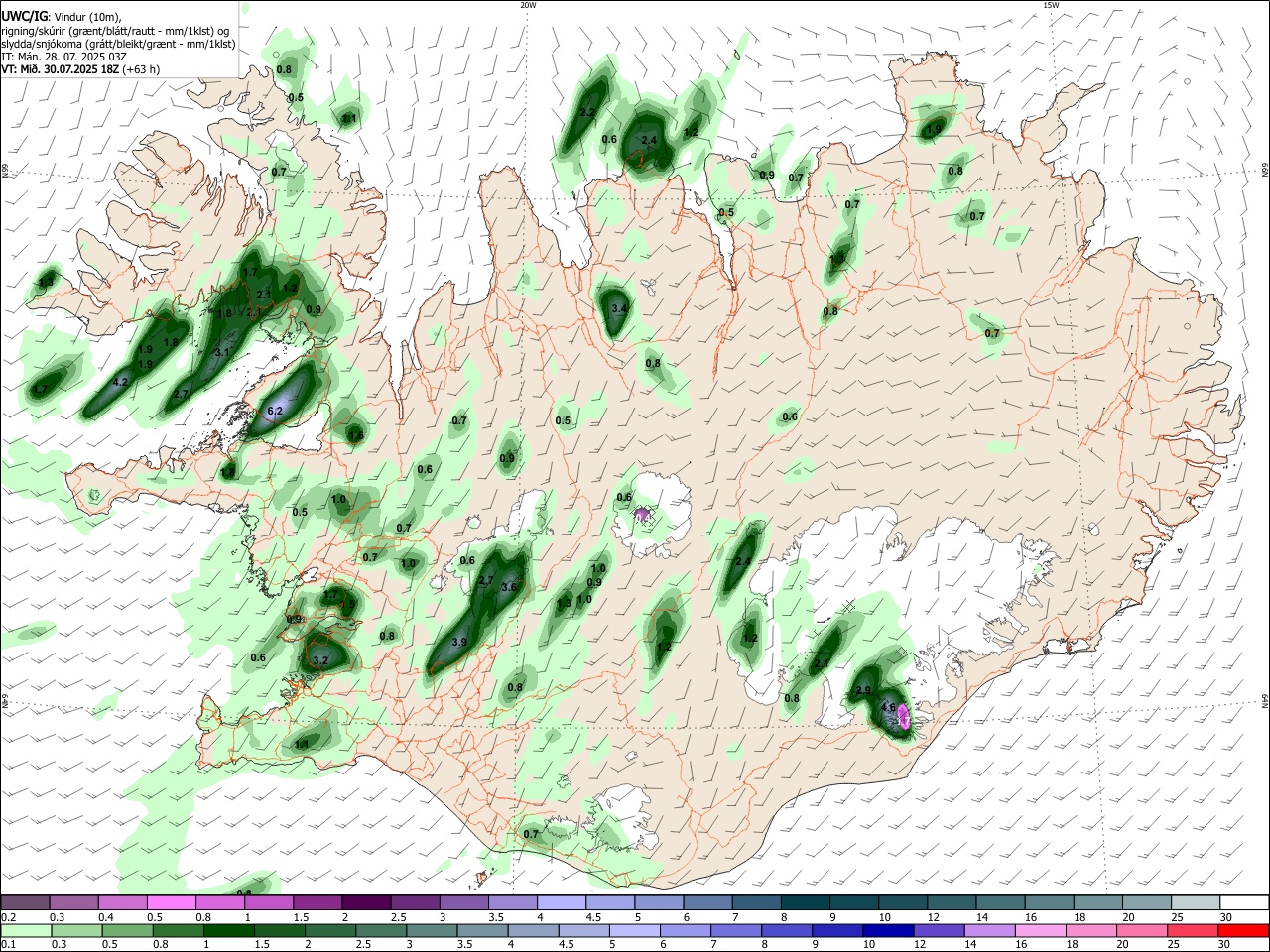This screenshot has width=1270, height=952.
Task: Click the (+63 h) forecast offset text
Action: point(143,69)
